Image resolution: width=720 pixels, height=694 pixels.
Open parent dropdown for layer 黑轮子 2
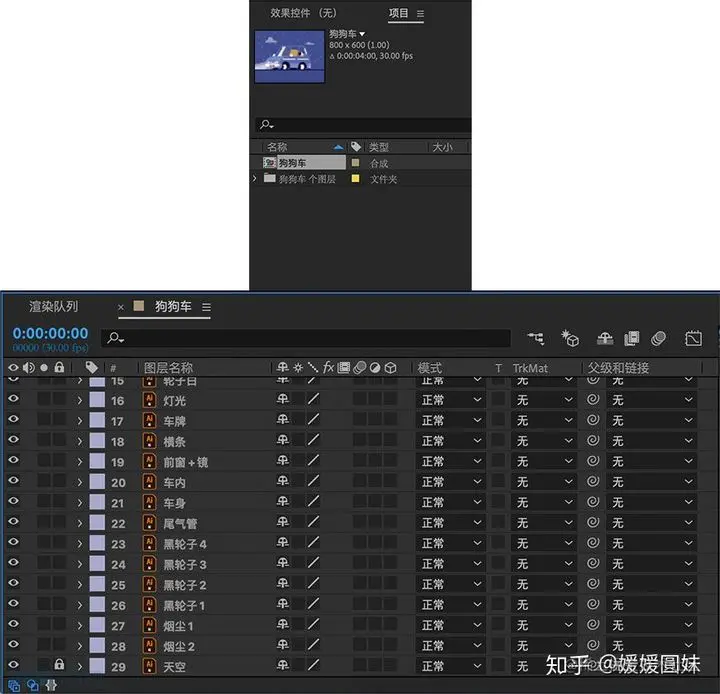651,584
